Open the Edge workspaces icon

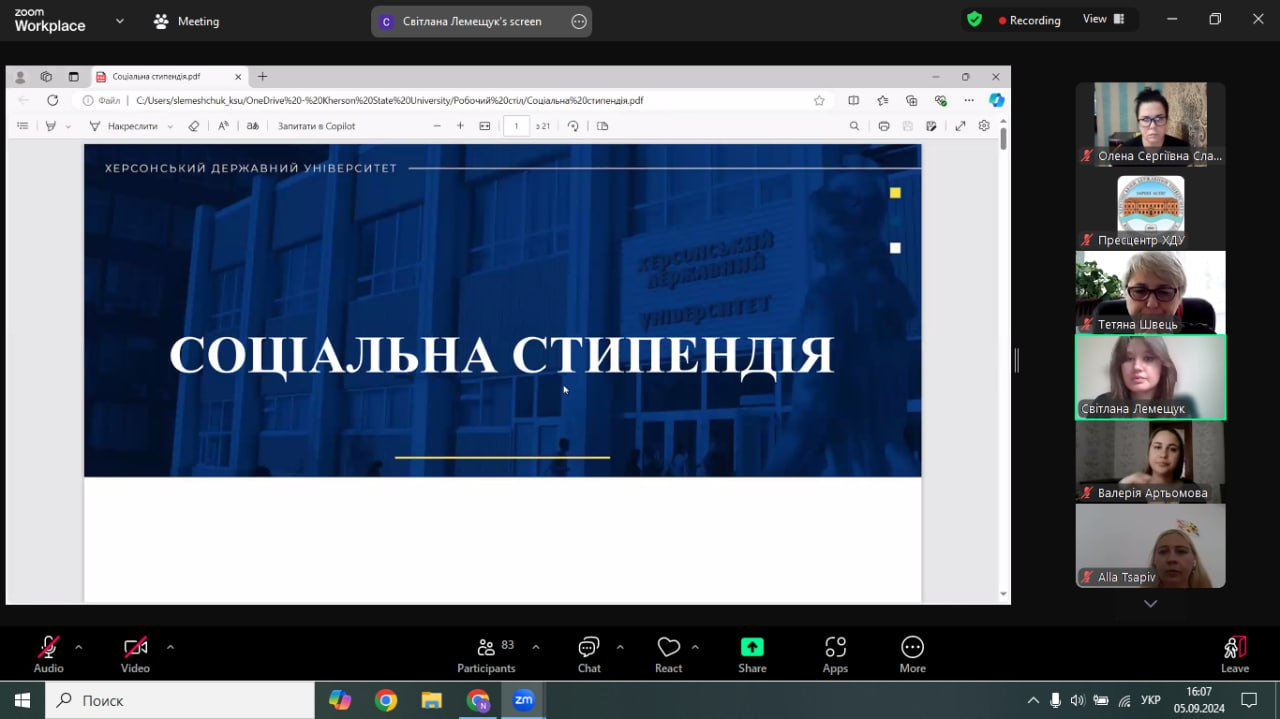[x=46, y=77]
